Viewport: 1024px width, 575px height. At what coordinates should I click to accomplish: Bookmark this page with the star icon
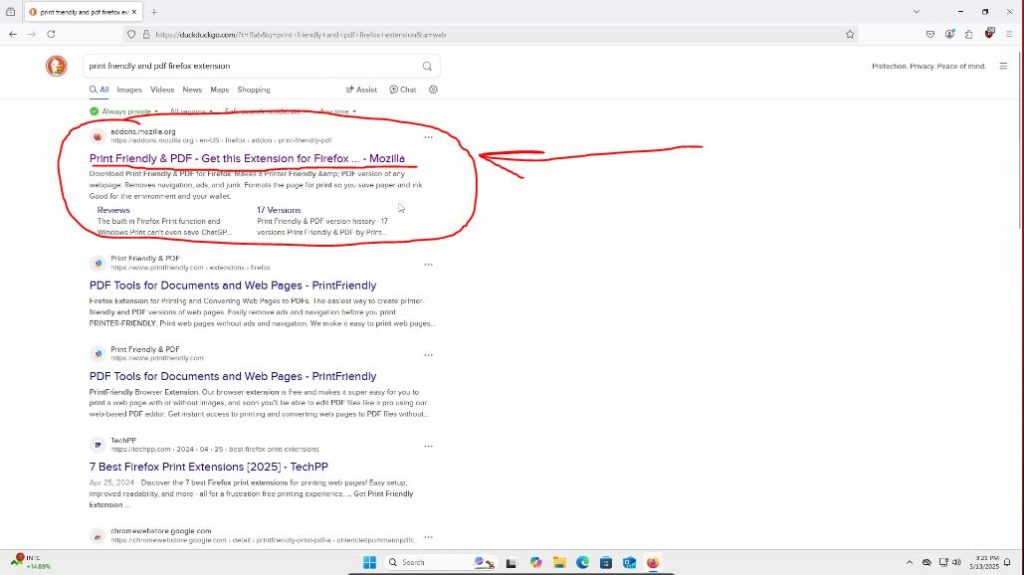pos(850,35)
